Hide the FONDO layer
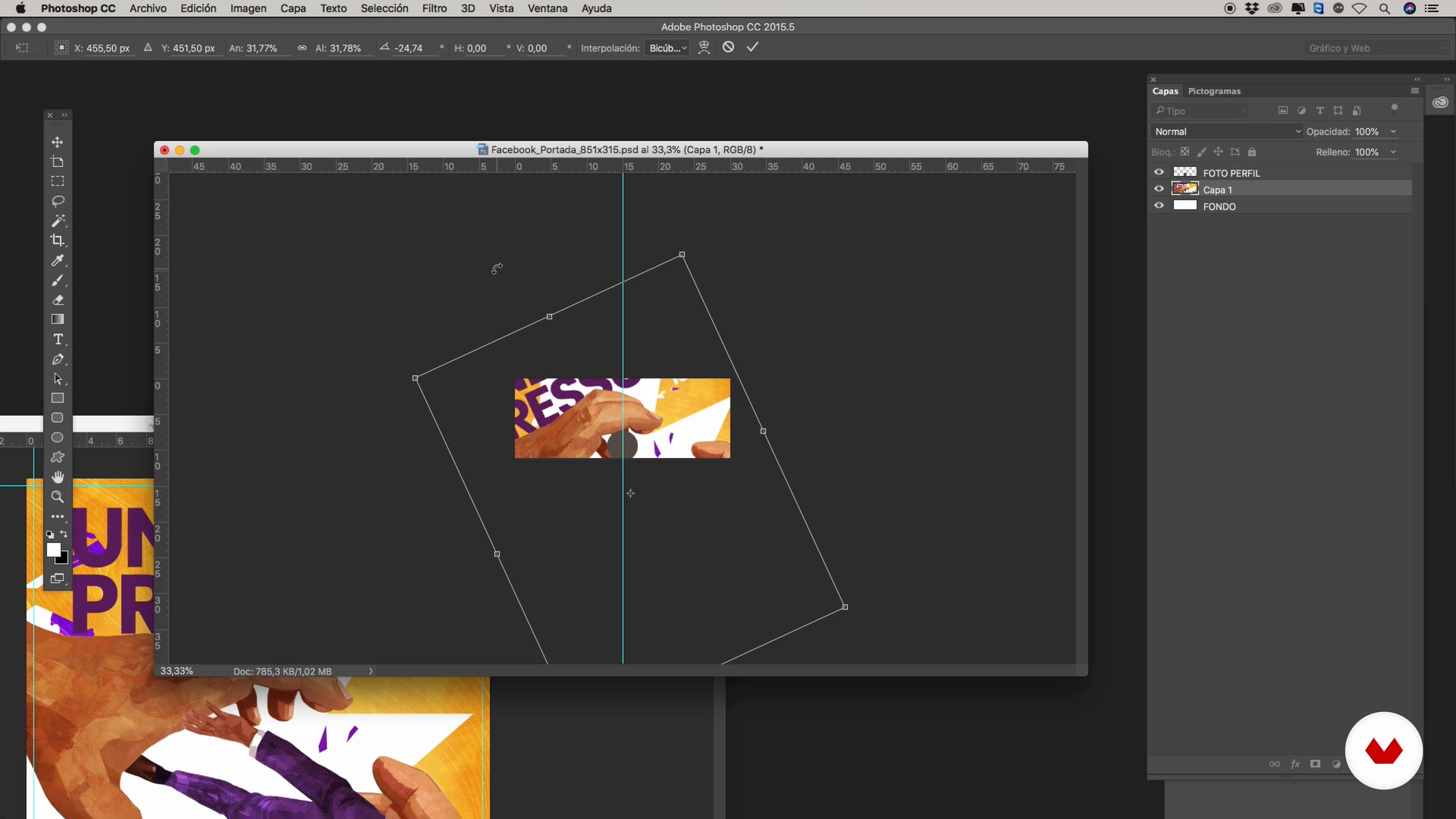 1159,206
